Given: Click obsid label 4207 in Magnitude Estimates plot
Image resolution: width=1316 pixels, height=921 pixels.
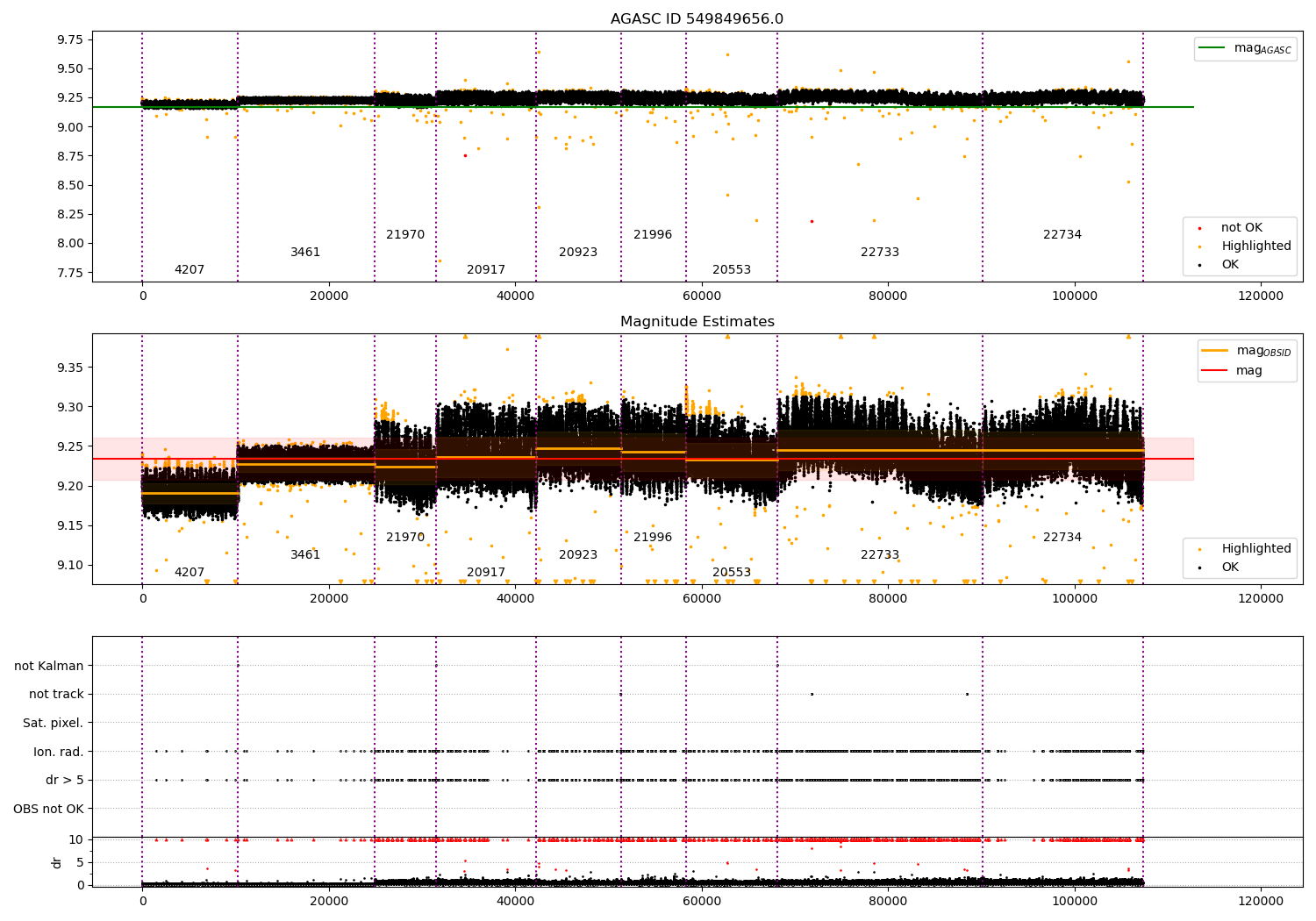Looking at the screenshot, I should point(190,573).
